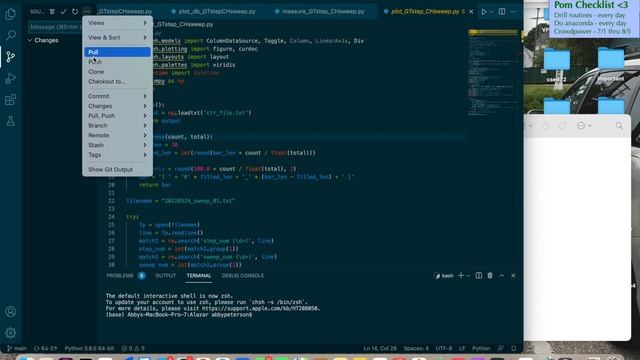Screen dimensions: 640x360
Task: Open the Source Control view icon
Action: point(11,57)
